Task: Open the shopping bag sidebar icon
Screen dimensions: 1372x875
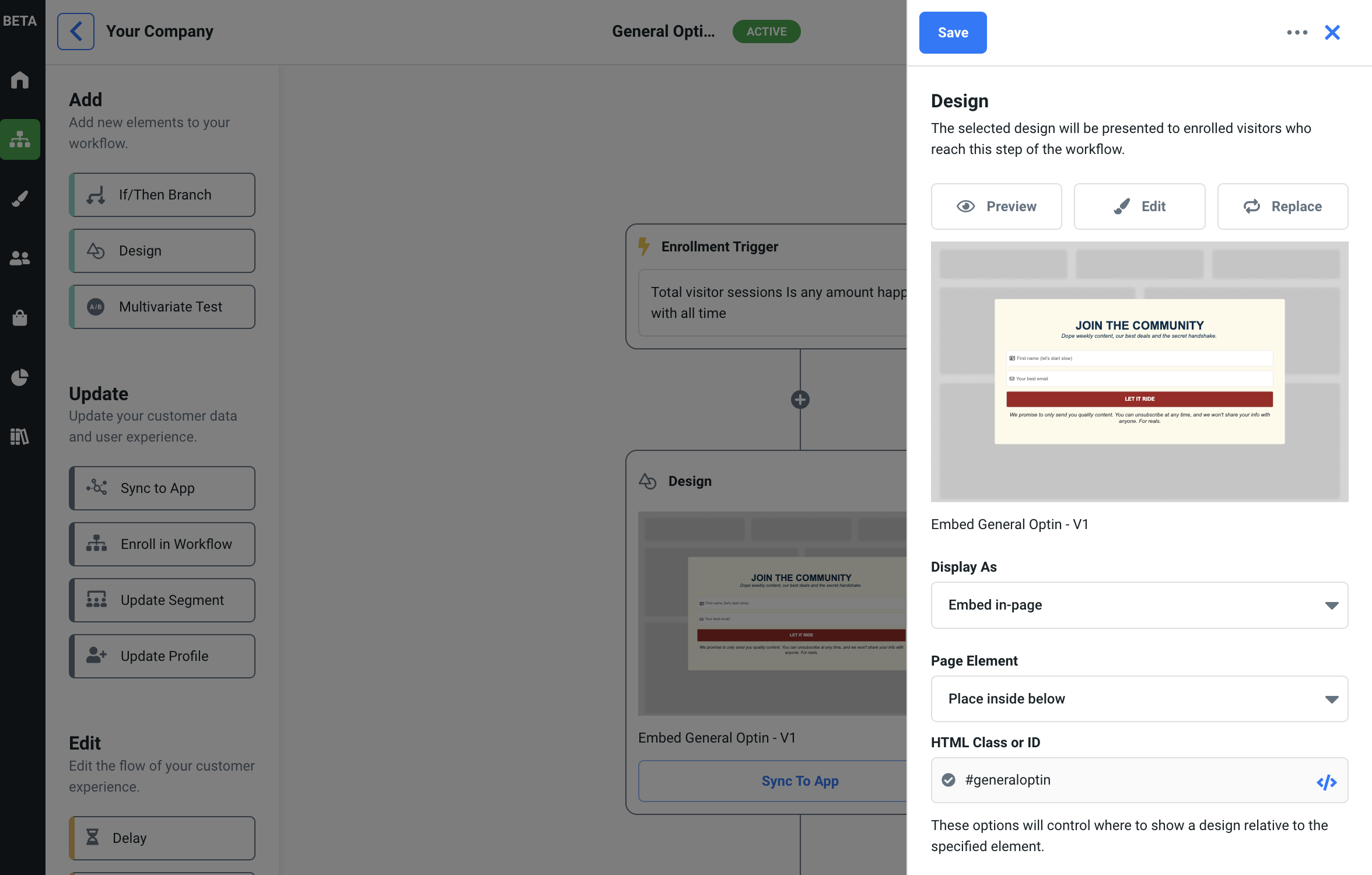Action: tap(20, 318)
